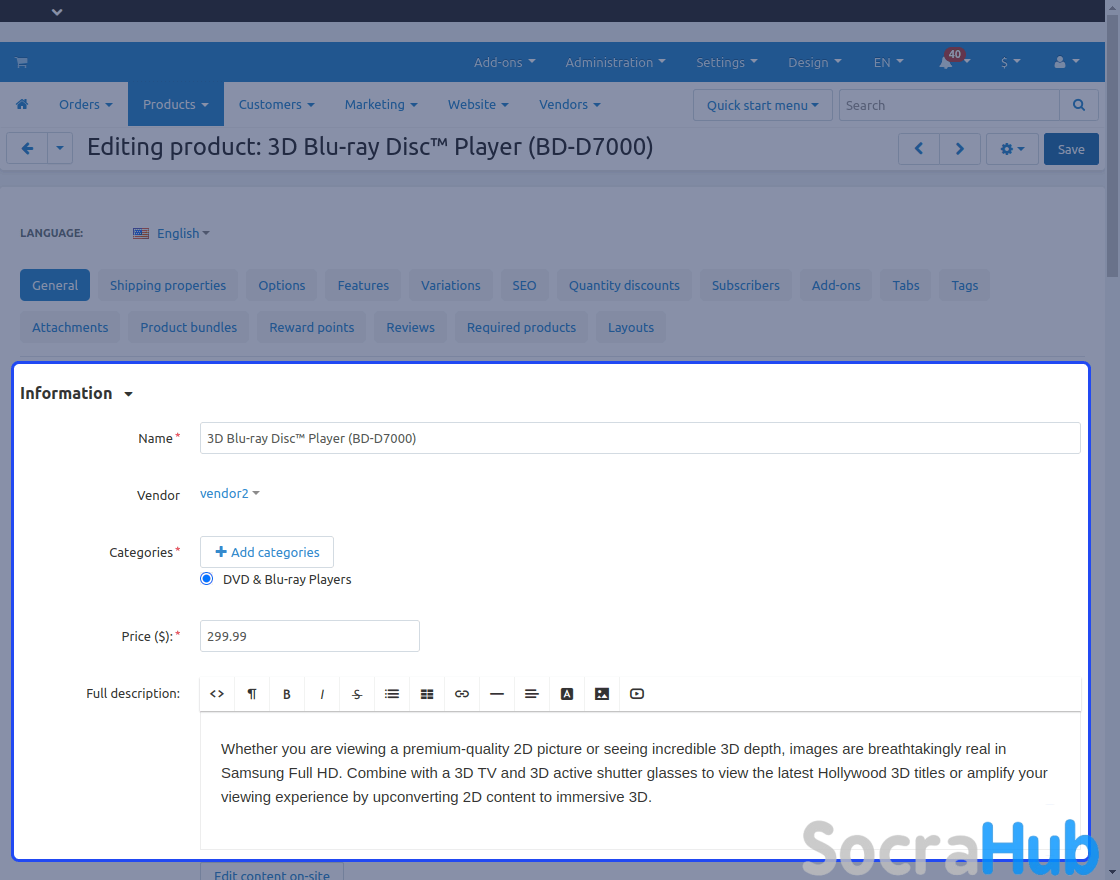This screenshot has width=1120, height=880.
Task: Insert a link in the description editor
Action: coord(462,694)
